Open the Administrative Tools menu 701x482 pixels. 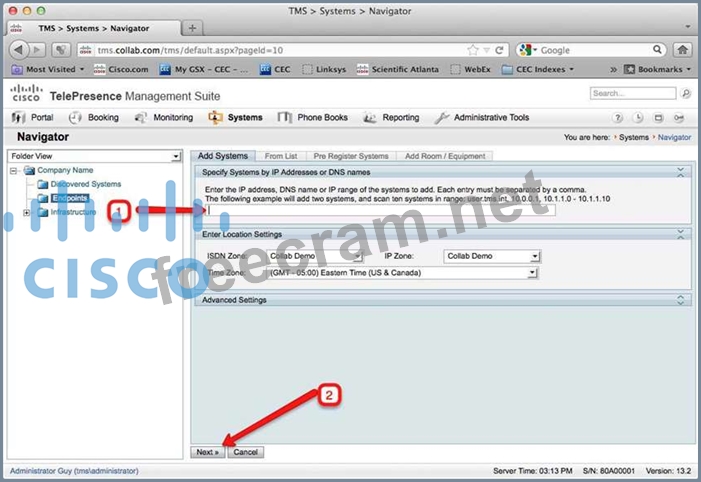point(482,117)
